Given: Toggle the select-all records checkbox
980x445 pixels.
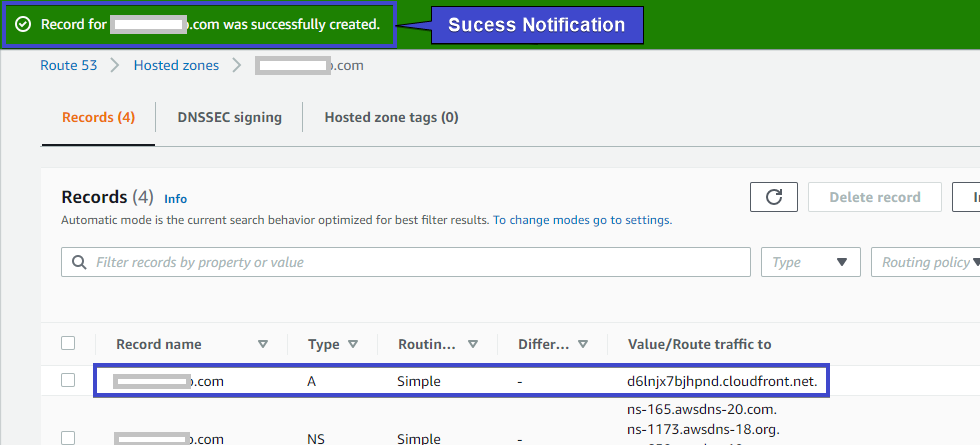Looking at the screenshot, I should 68,343.
